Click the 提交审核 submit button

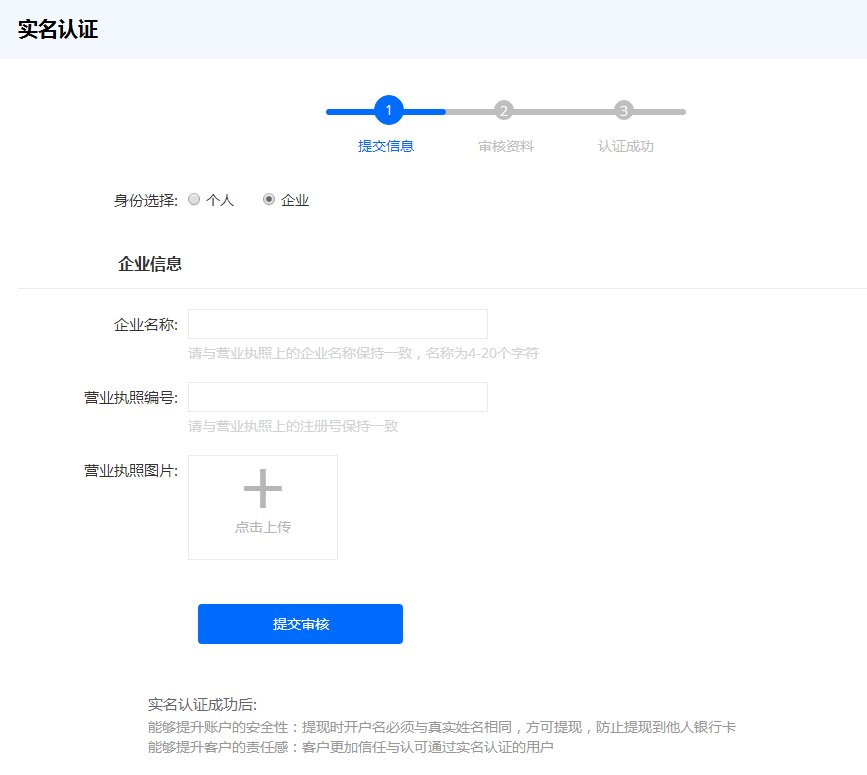pyautogui.click(x=300, y=623)
